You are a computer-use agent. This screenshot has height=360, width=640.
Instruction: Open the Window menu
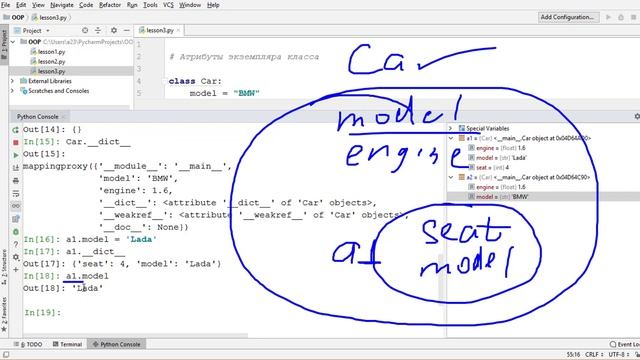click(x=190, y=5)
